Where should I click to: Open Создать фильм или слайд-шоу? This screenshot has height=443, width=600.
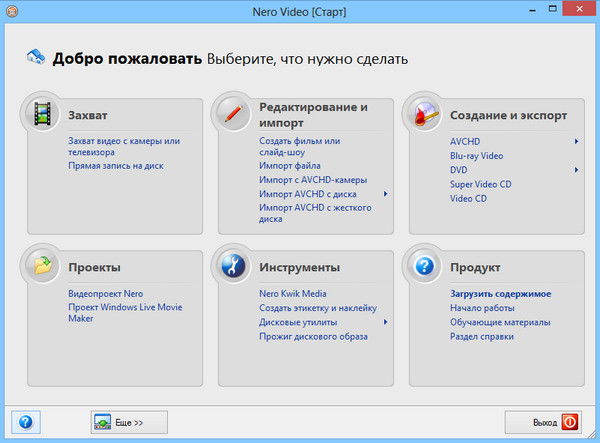[299, 146]
